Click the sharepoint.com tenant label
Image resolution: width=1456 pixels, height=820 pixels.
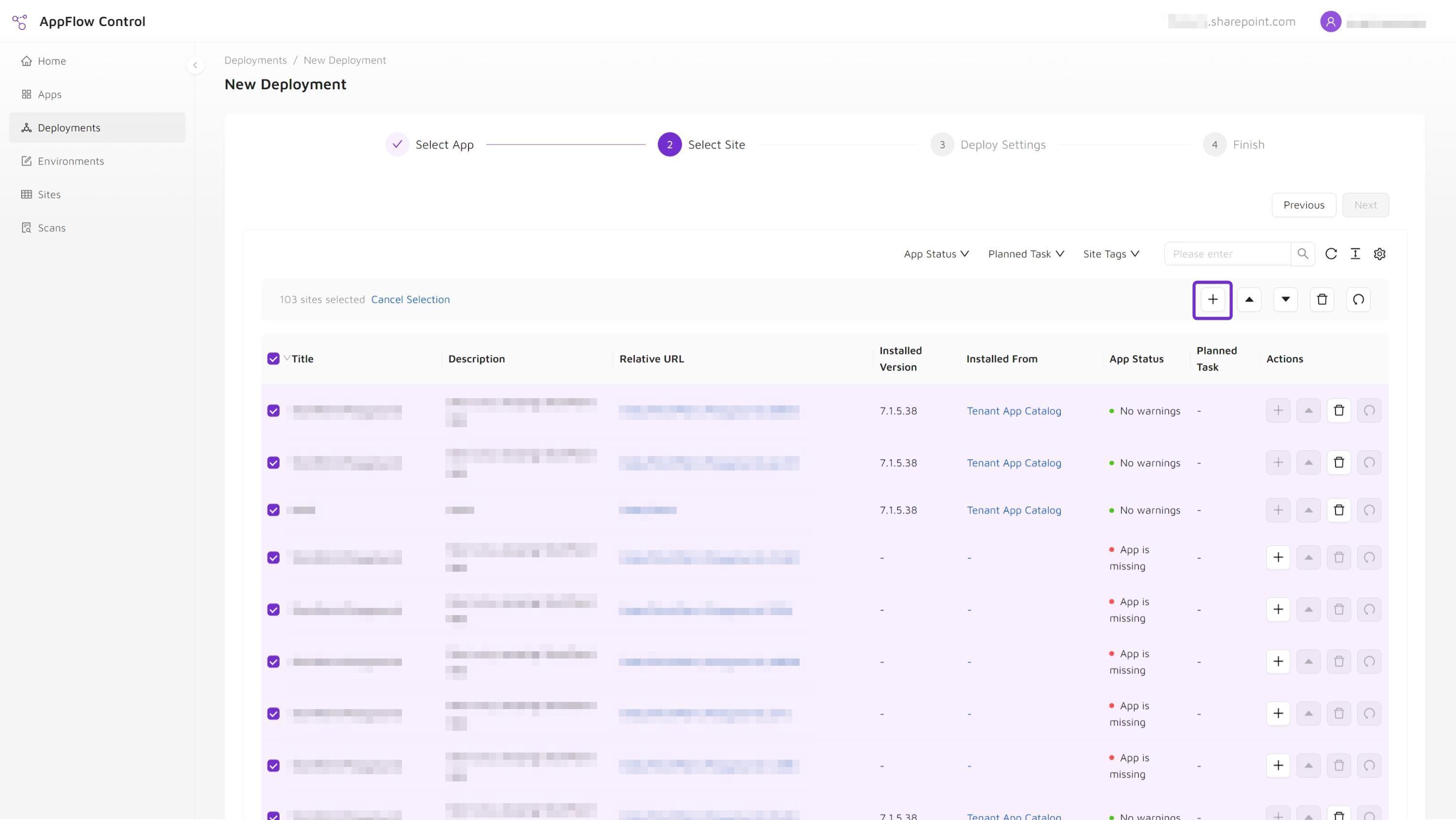[1231, 22]
